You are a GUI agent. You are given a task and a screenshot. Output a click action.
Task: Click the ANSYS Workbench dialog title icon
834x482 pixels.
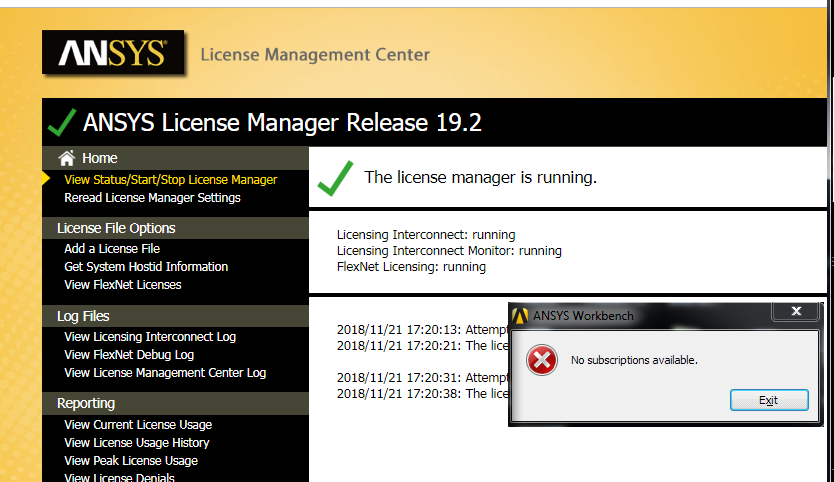pyautogui.click(x=520, y=316)
